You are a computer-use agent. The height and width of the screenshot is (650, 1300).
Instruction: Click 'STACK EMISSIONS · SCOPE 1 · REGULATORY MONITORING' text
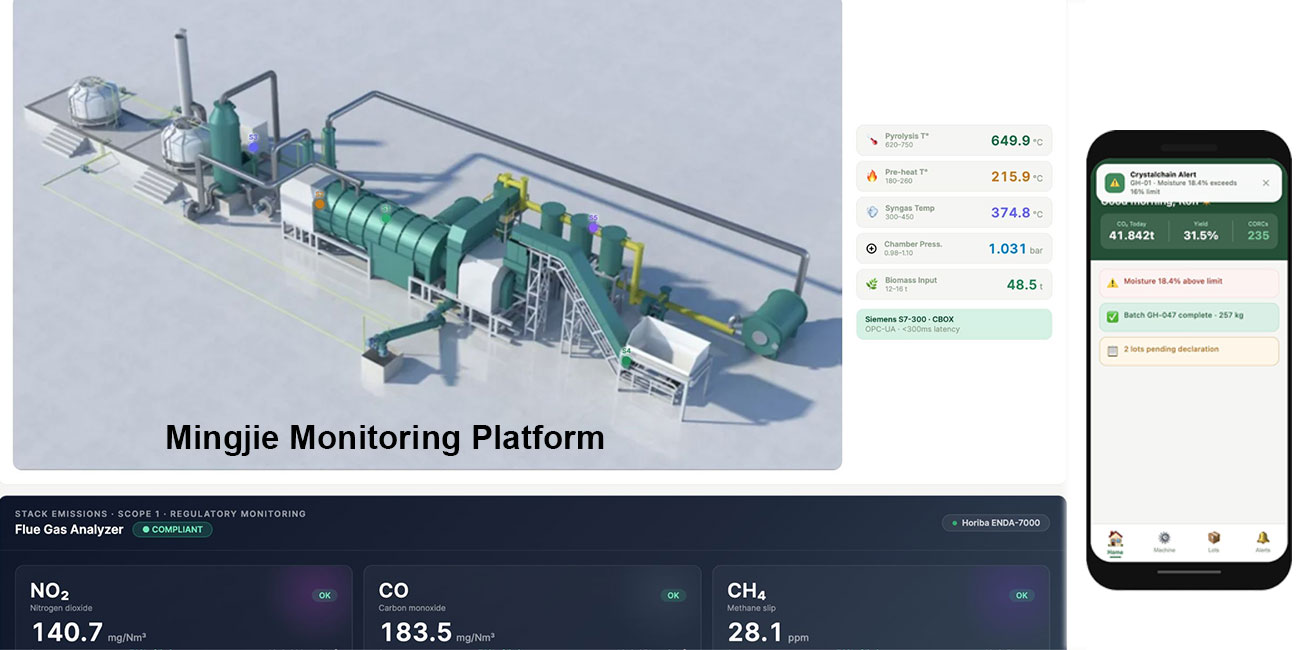pyautogui.click(x=160, y=514)
